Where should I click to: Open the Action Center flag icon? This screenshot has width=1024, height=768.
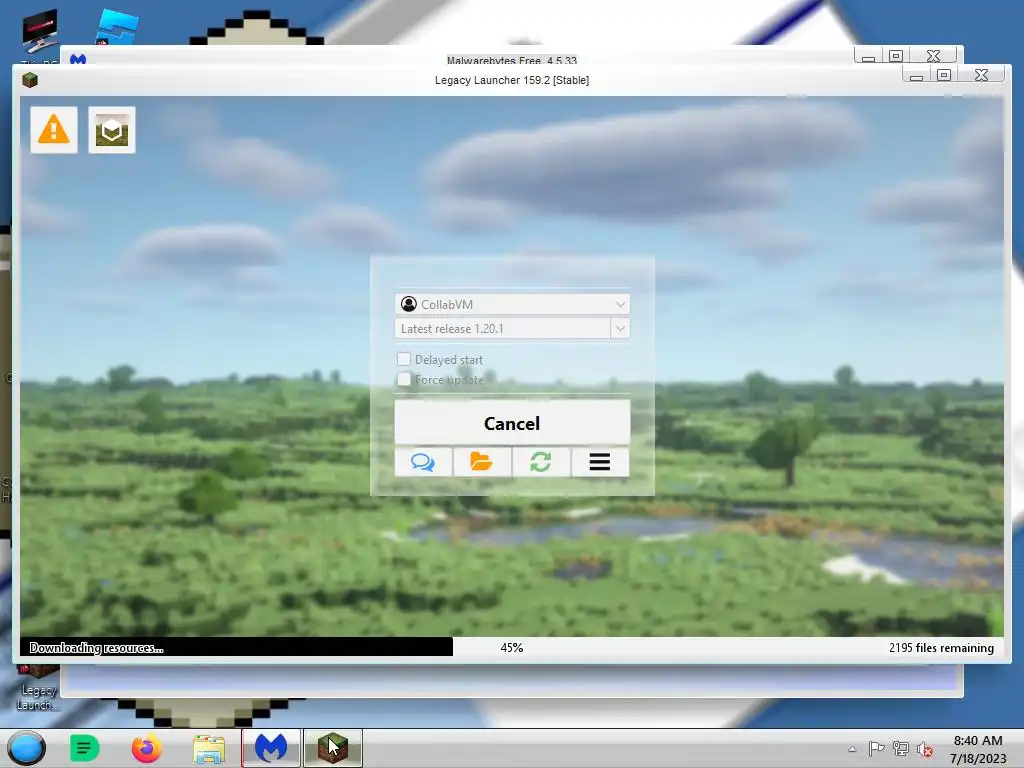click(x=876, y=748)
